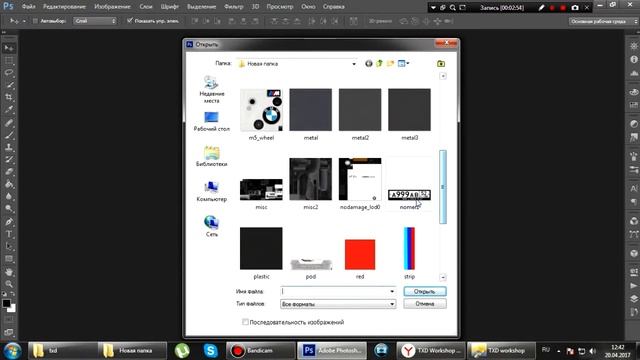Open Skype from the taskbar

tap(211, 351)
